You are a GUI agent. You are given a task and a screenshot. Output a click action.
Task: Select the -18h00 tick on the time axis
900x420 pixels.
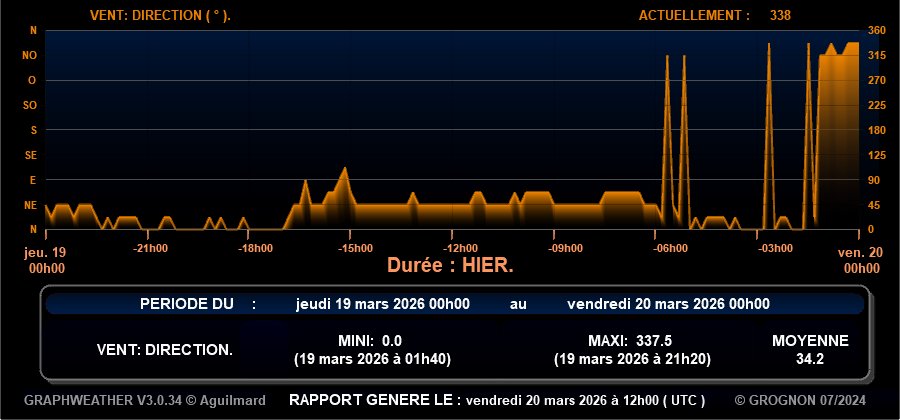click(x=255, y=249)
